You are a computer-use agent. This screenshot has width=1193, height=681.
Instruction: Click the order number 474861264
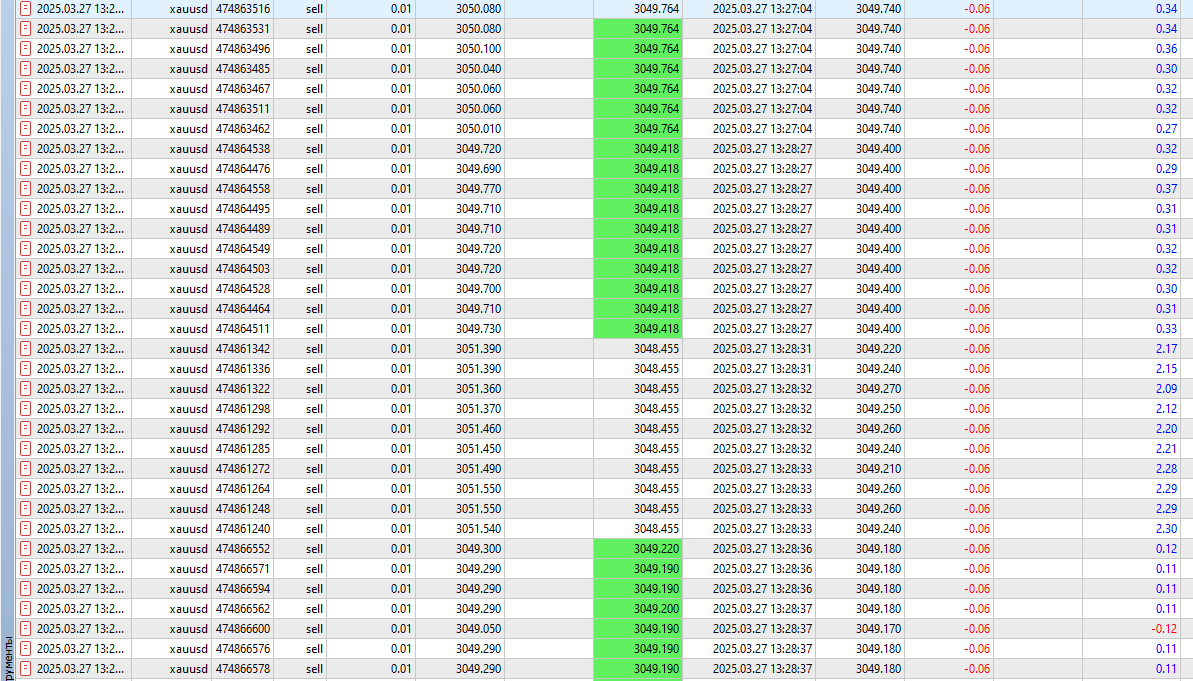(x=243, y=489)
